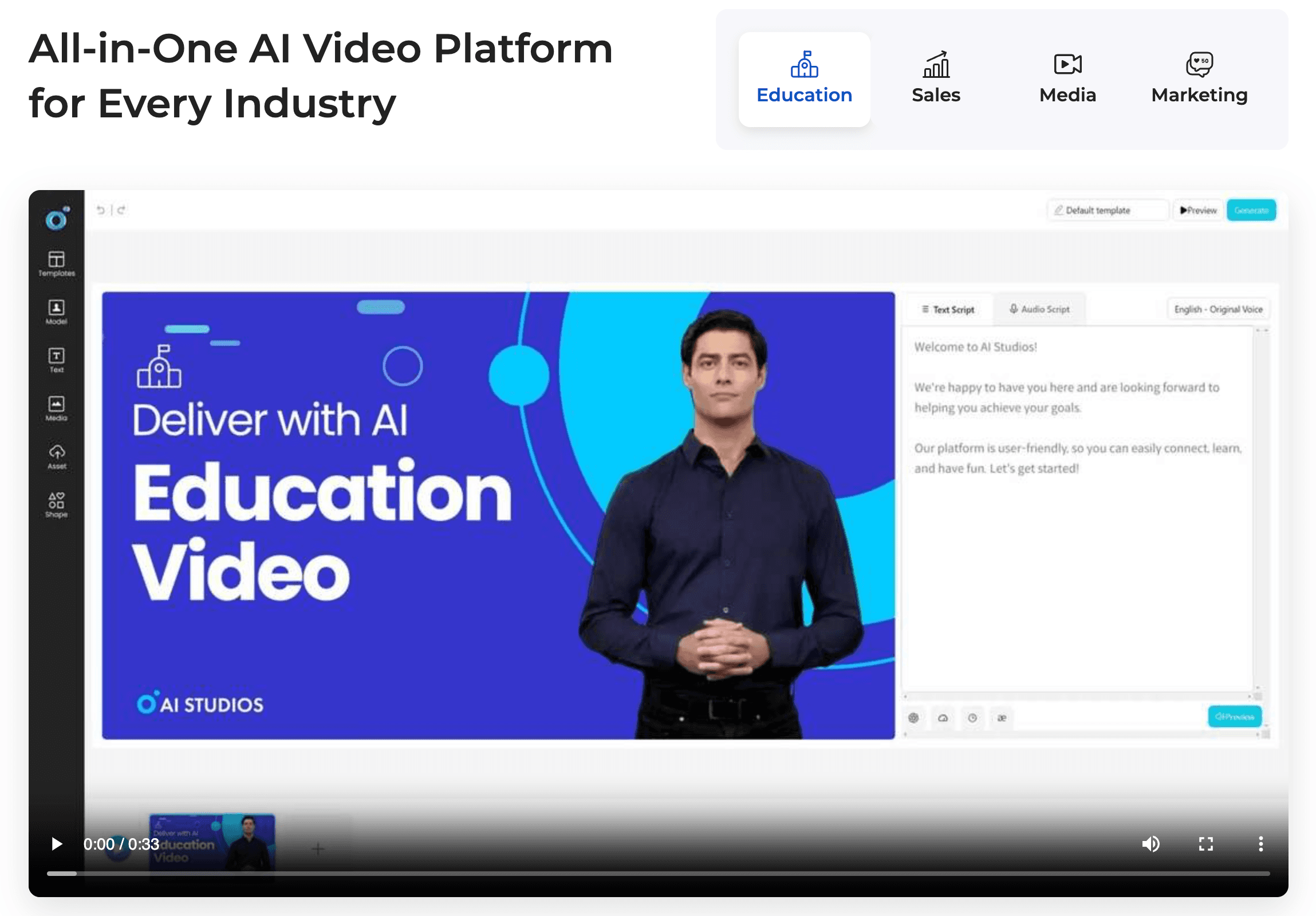Open the English - Original Voice dropdown
This screenshot has height=916, width=1316.
[x=1218, y=309]
